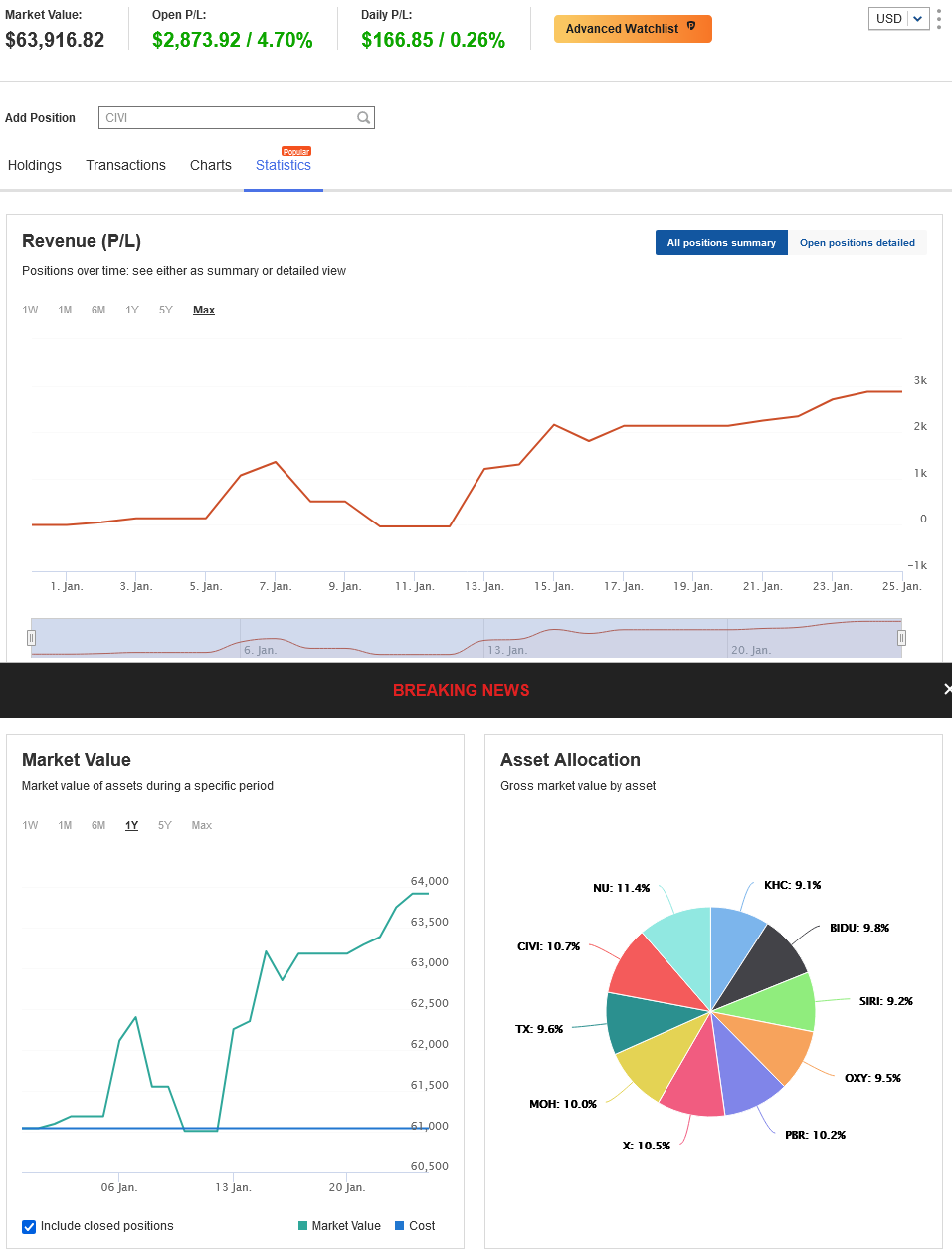Click the Advanced Watchlist premium badge icon
Image resolution: width=952 pixels, height=1252 pixels.
[691, 27]
